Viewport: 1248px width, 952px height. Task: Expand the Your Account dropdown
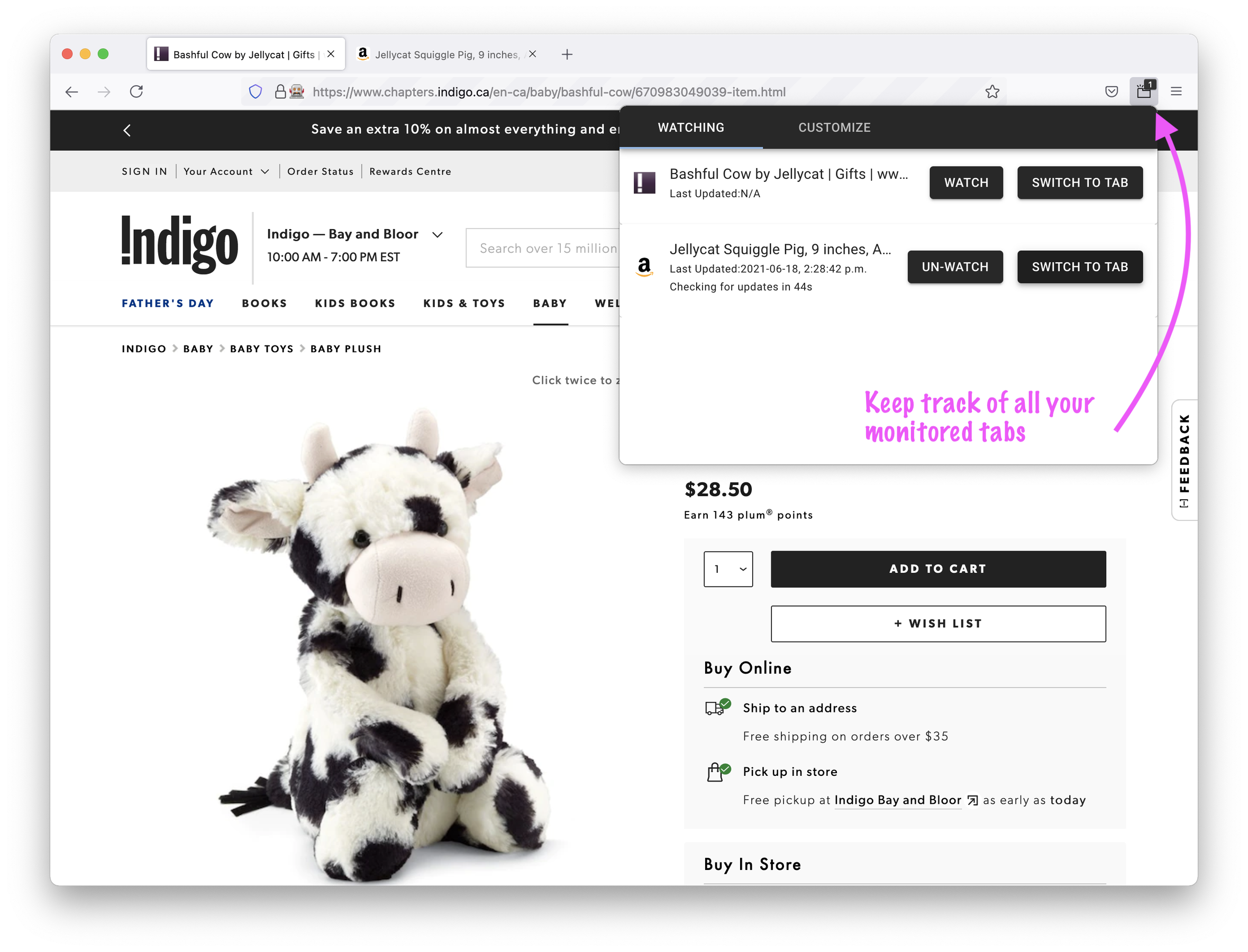tap(226, 172)
